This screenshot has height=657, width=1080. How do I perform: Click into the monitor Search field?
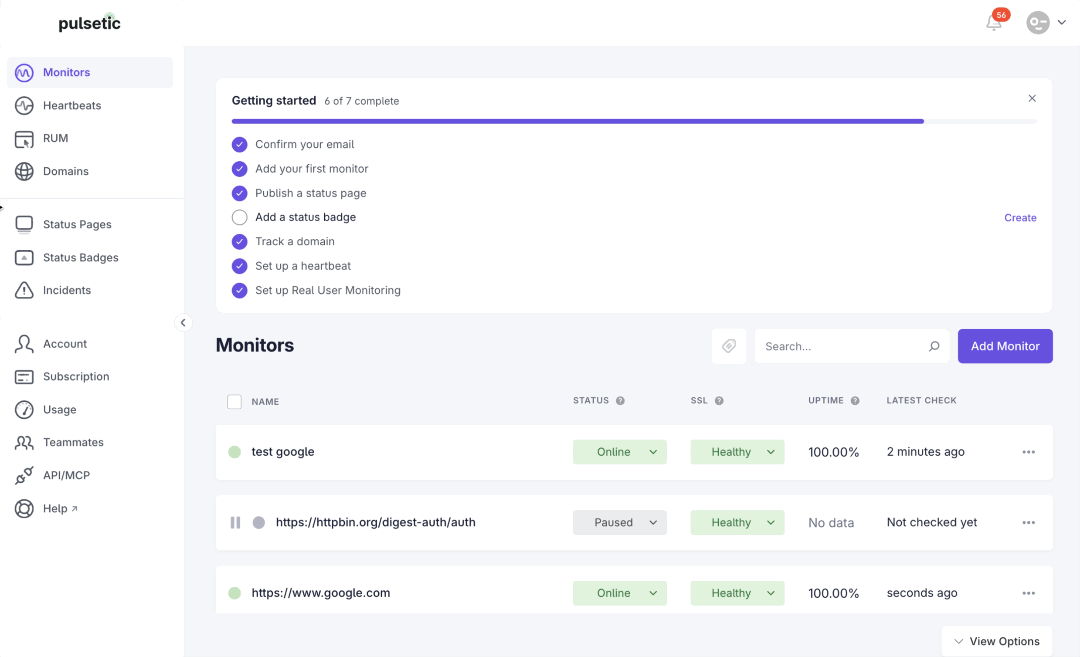[852, 346]
